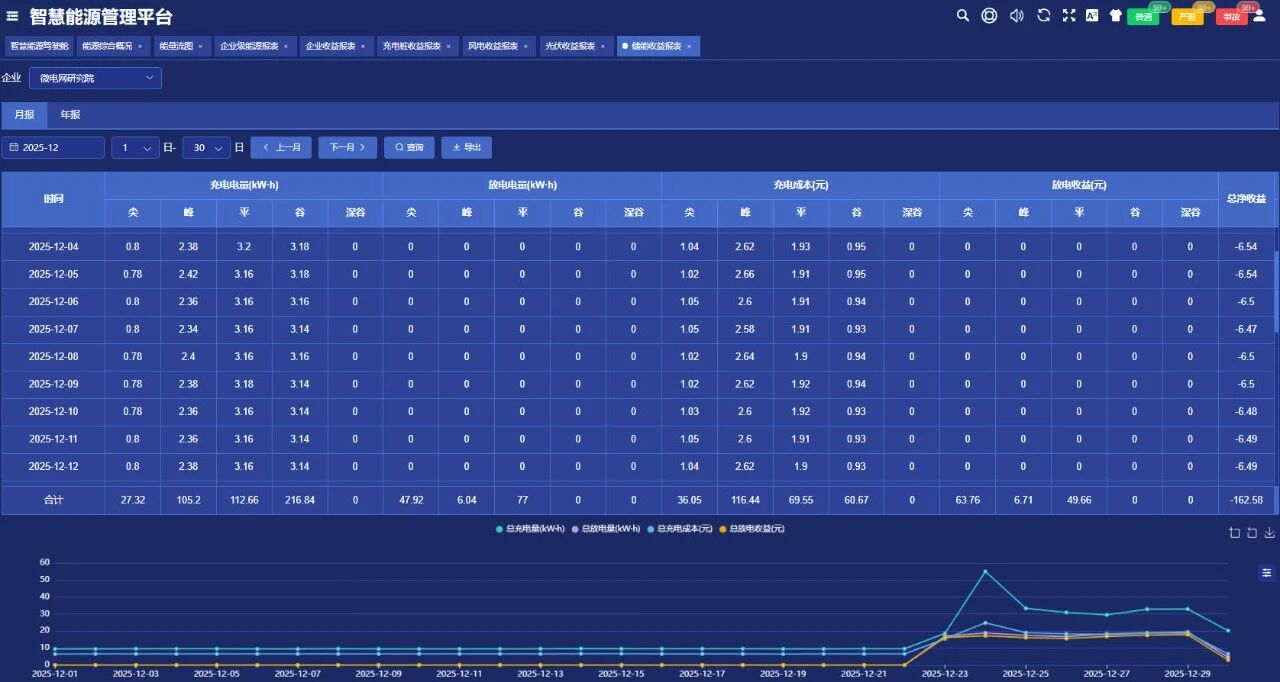The width and height of the screenshot is (1280, 682).
Task: Click the 导出 export button
Action: [x=466, y=148]
